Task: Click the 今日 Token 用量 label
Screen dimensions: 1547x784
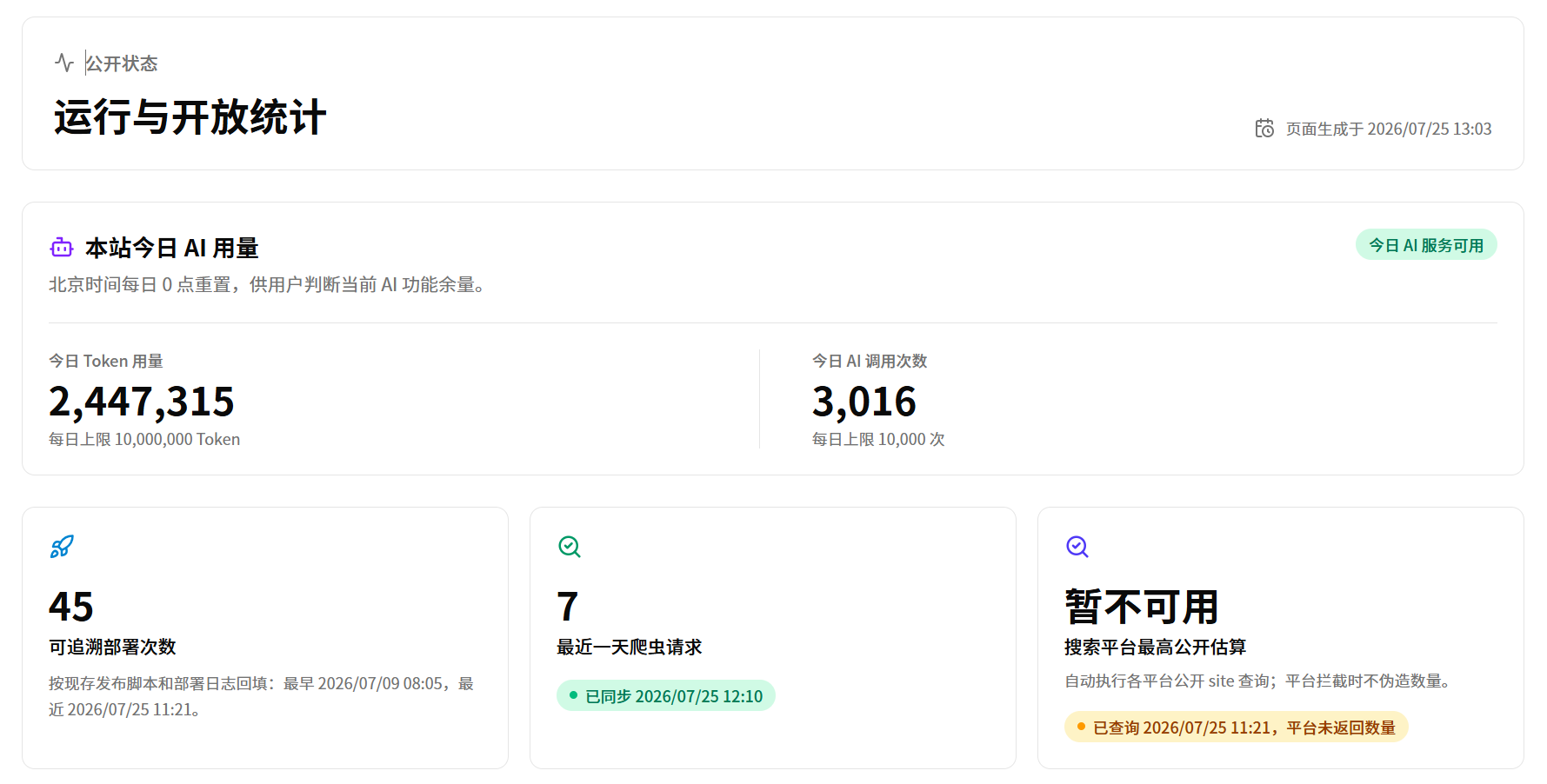Action: coord(106,361)
